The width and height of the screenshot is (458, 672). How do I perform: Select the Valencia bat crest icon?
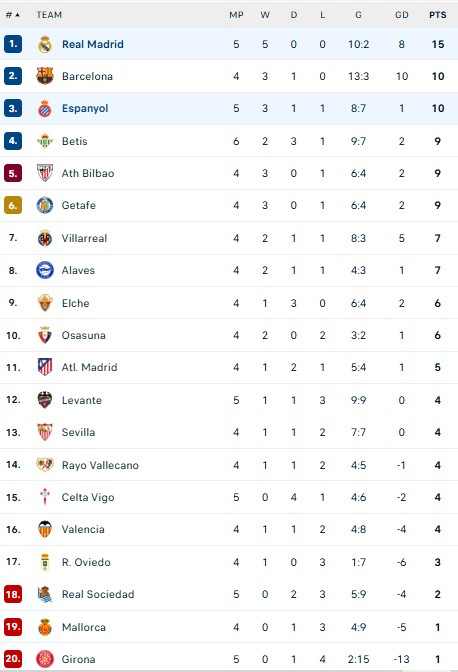45,529
